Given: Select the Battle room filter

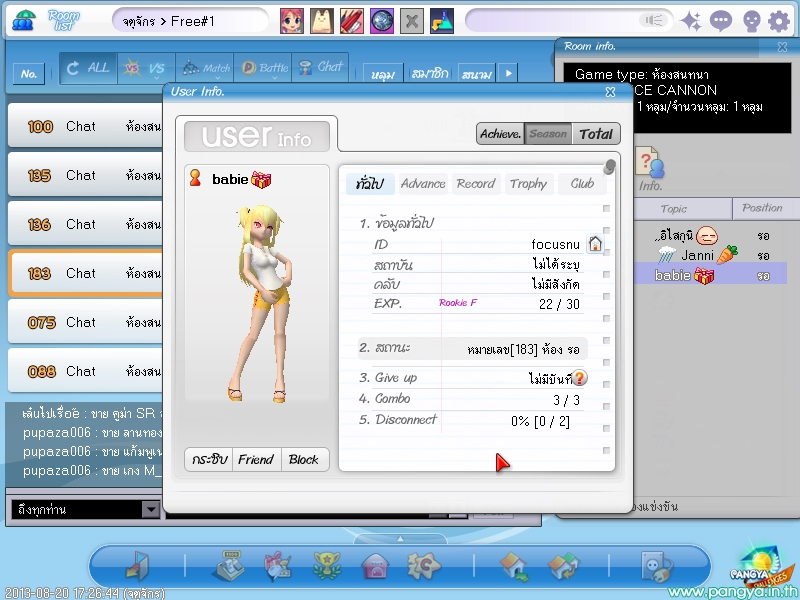Looking at the screenshot, I should (263, 68).
